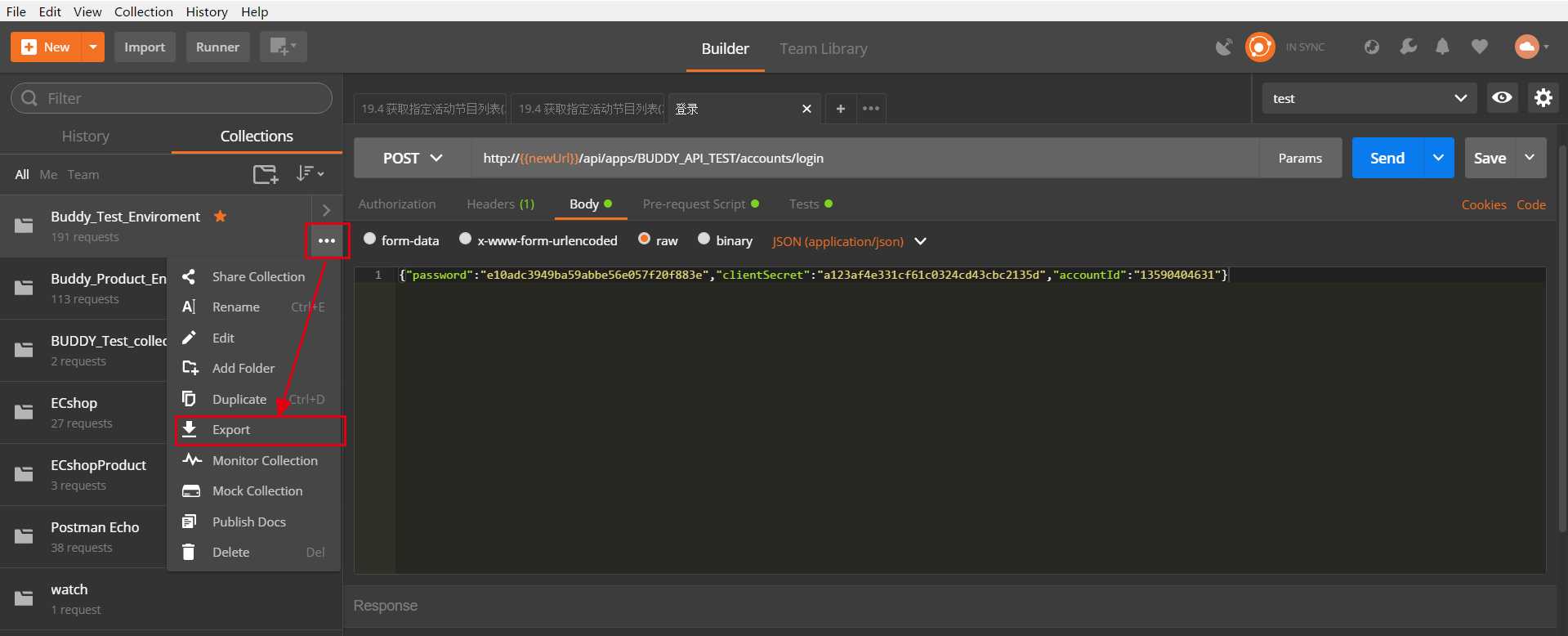Click the Publish Docs document icon

tap(189, 522)
